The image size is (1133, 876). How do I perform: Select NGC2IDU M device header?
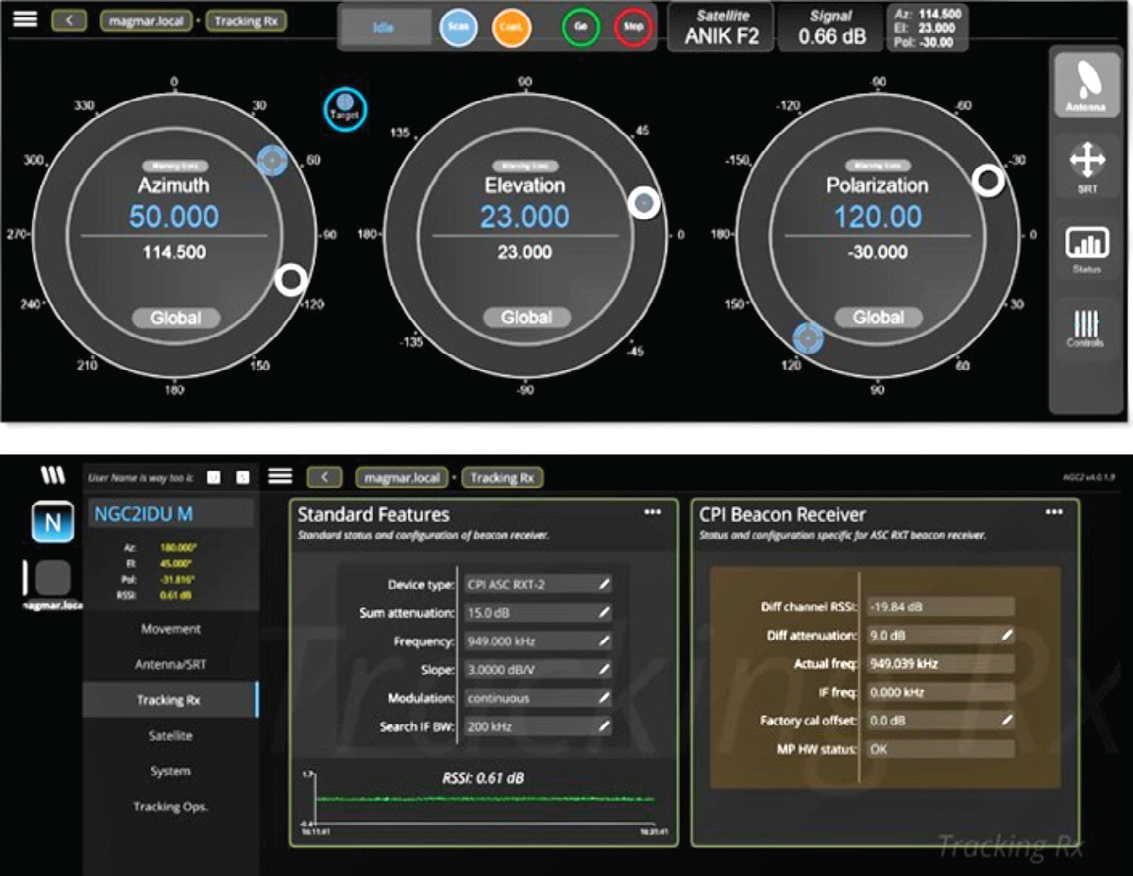point(171,515)
